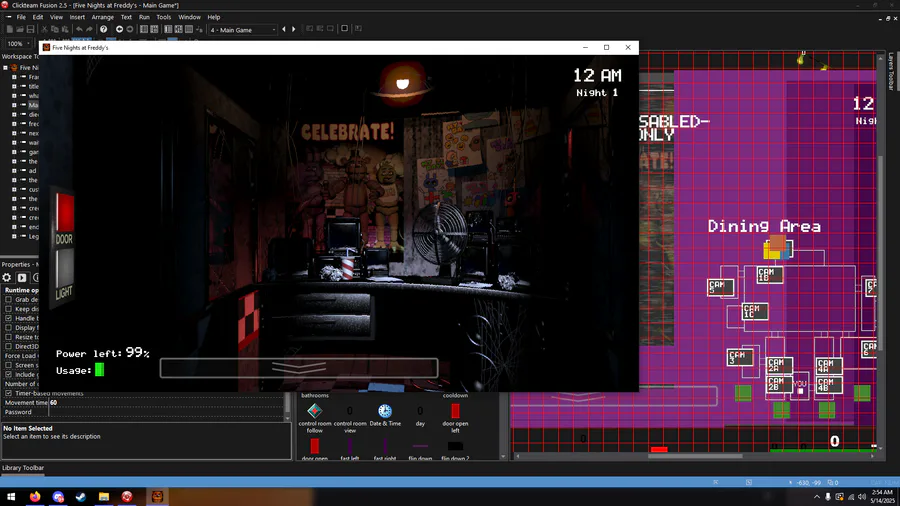Open the File menu
Image resolution: width=900 pixels, height=506 pixels.
21,17
